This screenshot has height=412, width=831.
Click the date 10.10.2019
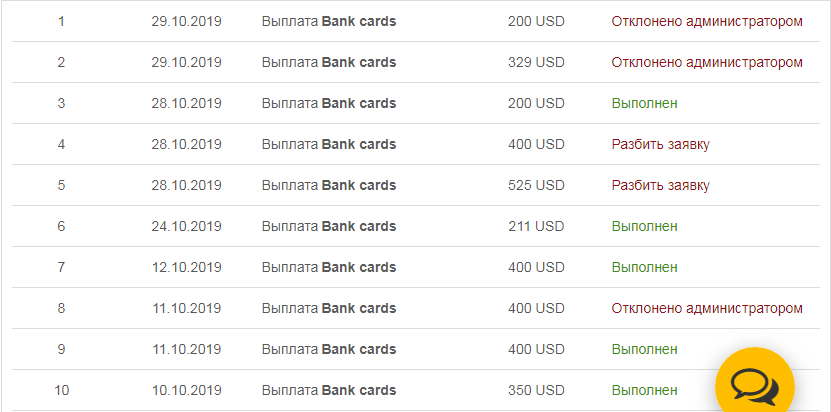(186, 390)
